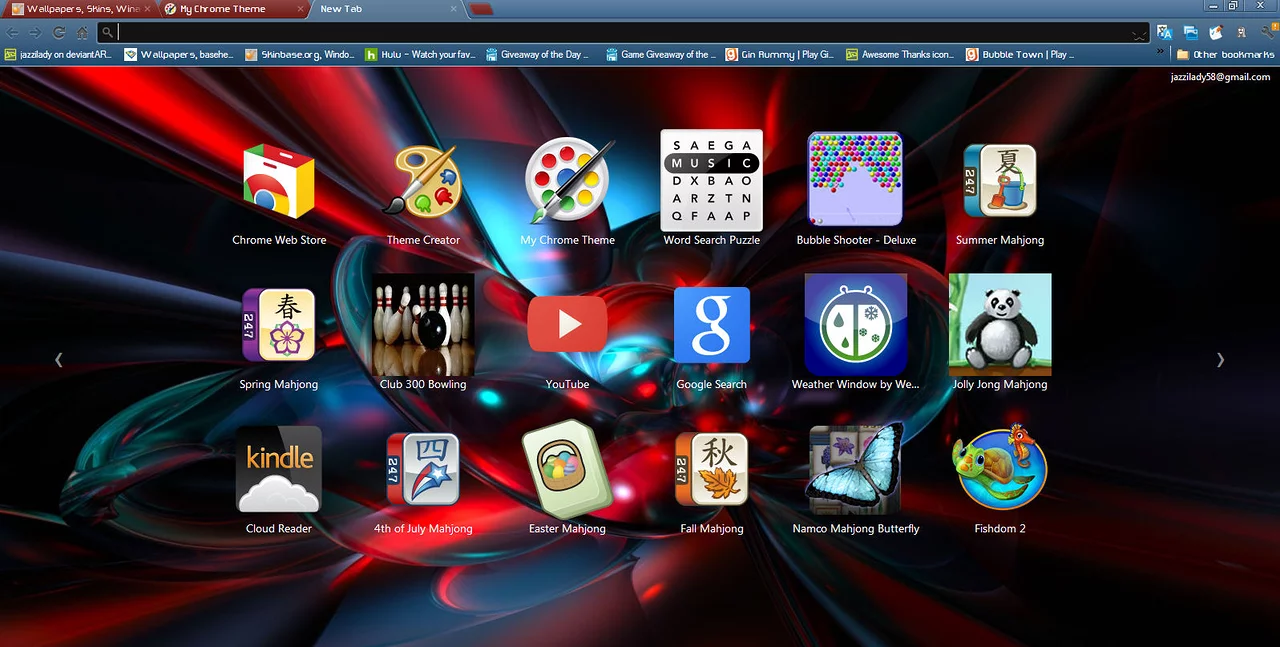The width and height of the screenshot is (1280, 647).
Task: Reload the page with the refresh button
Action: pos(59,32)
